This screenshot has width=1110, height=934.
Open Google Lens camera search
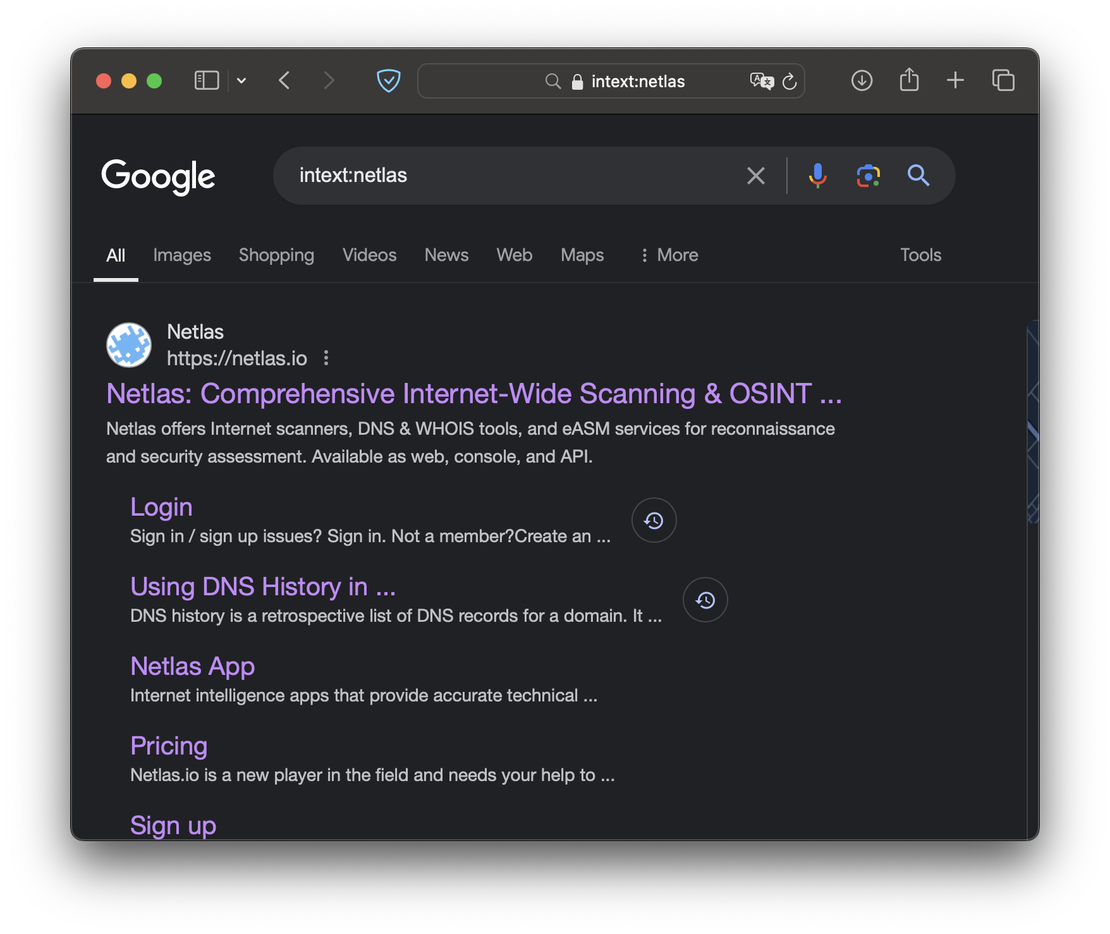(867, 175)
